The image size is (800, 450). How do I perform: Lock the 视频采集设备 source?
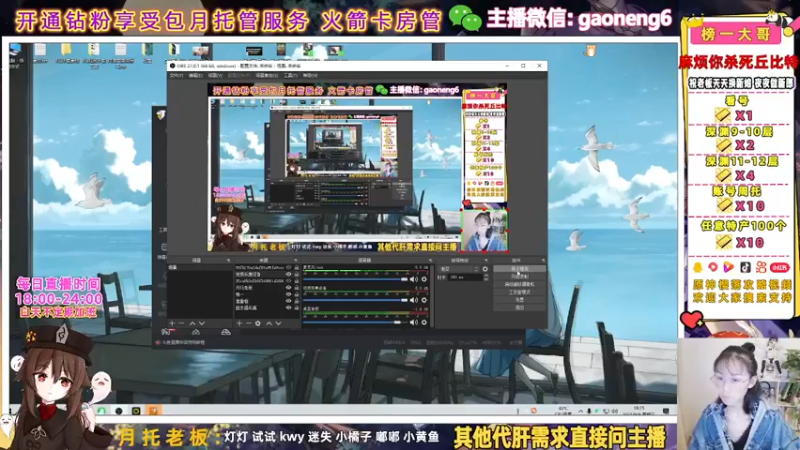[x=296, y=274]
